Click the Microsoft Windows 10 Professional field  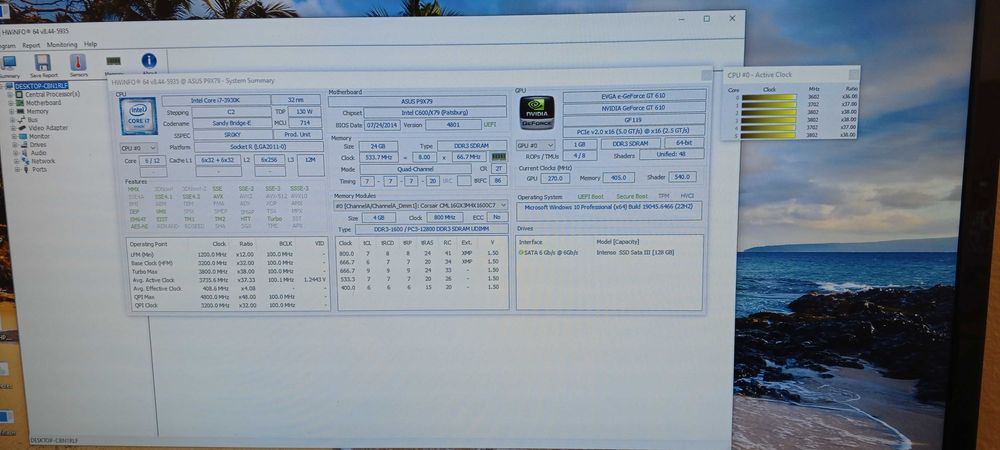tap(609, 210)
